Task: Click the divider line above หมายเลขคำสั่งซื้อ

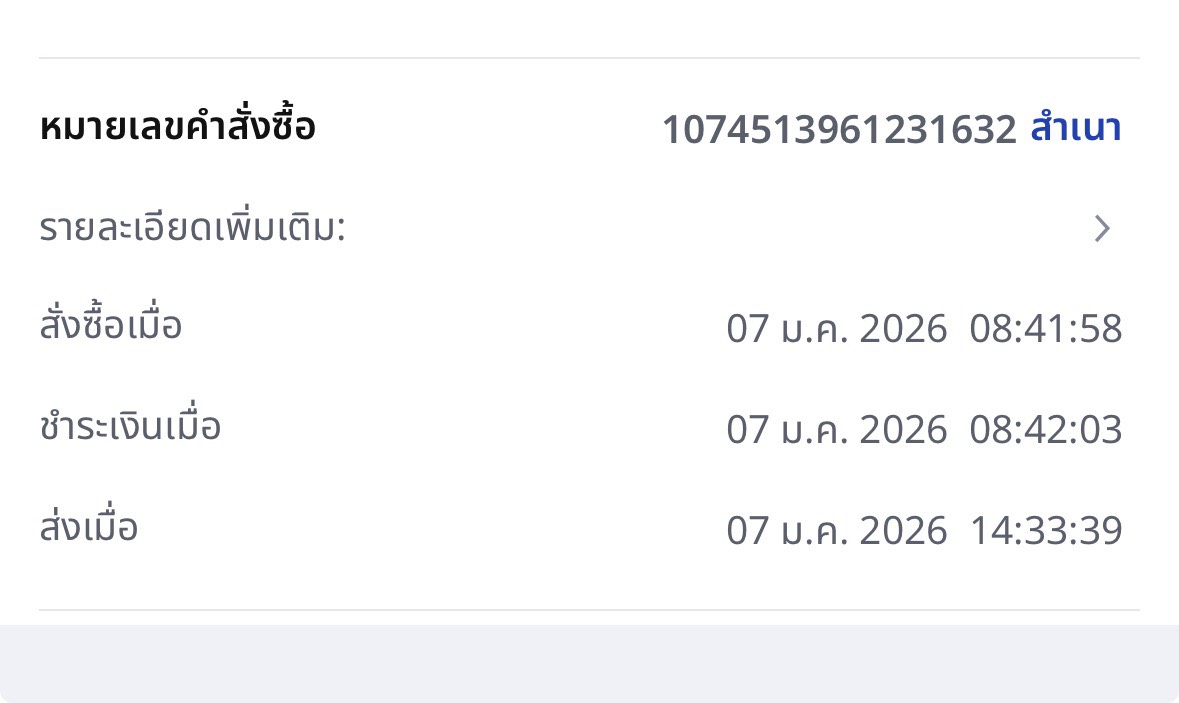Action: pyautogui.click(x=589, y=58)
